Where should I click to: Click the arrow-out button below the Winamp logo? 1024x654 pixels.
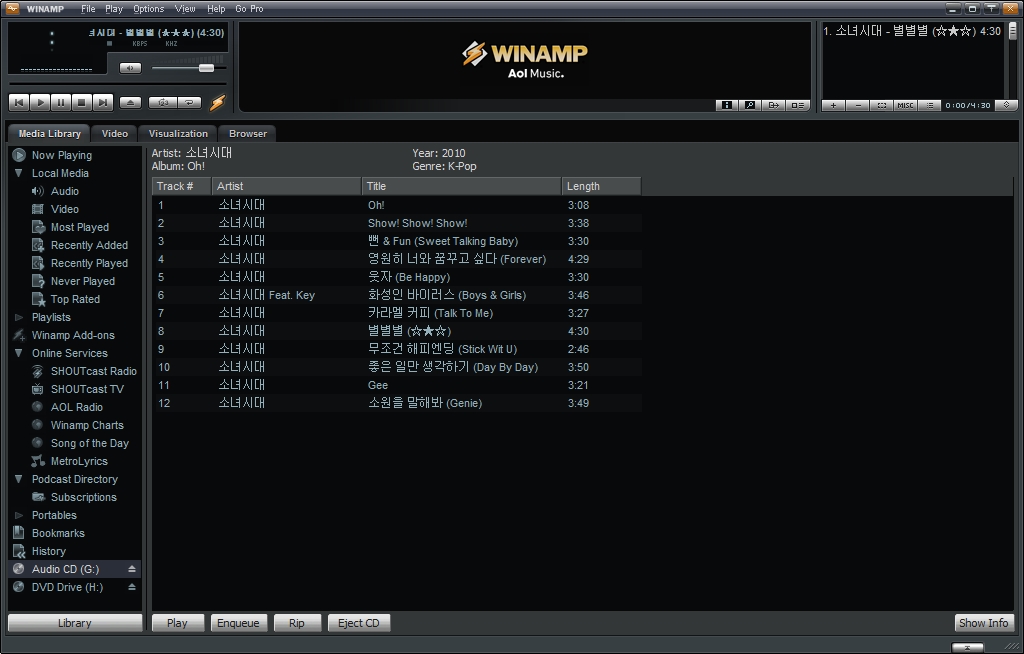(774, 105)
